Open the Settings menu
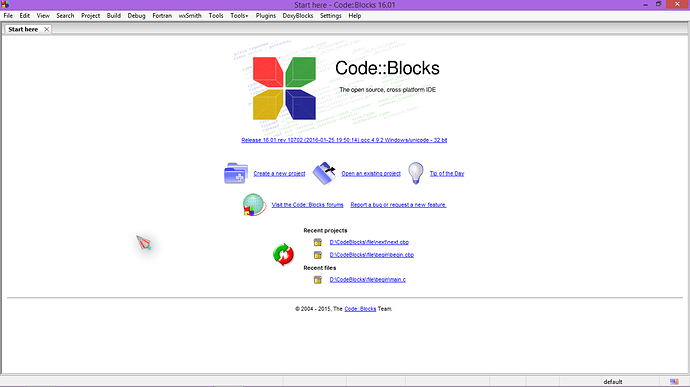The image size is (690, 387). point(330,15)
